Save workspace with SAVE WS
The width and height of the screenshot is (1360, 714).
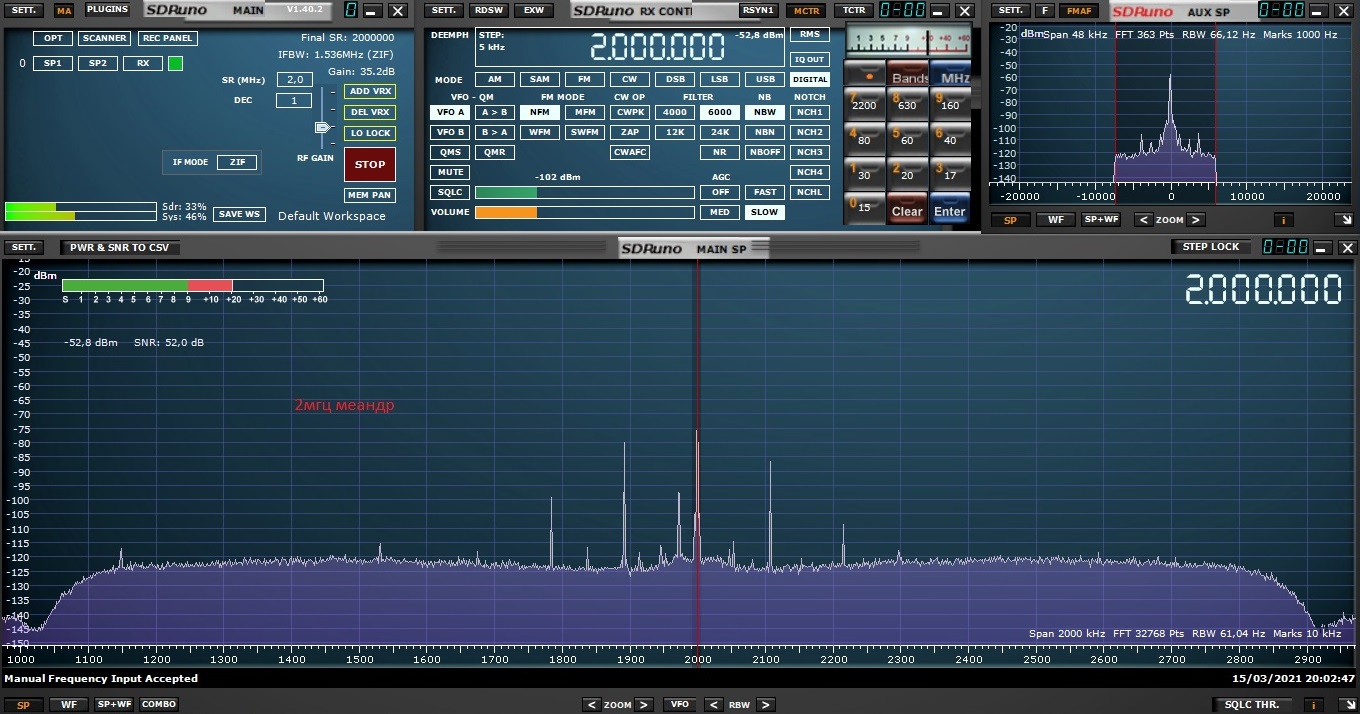click(240, 214)
